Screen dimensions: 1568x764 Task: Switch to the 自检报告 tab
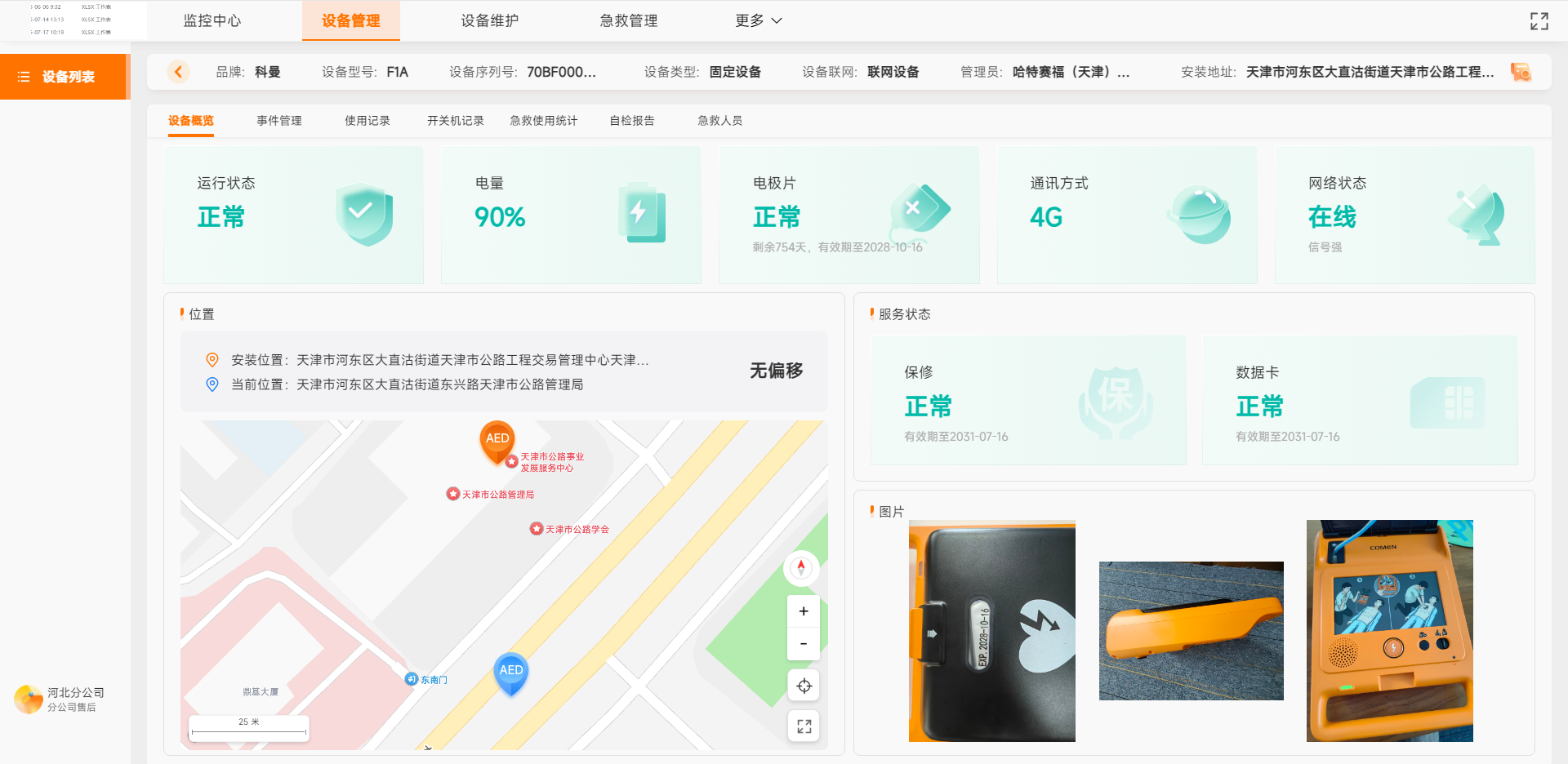point(632,121)
